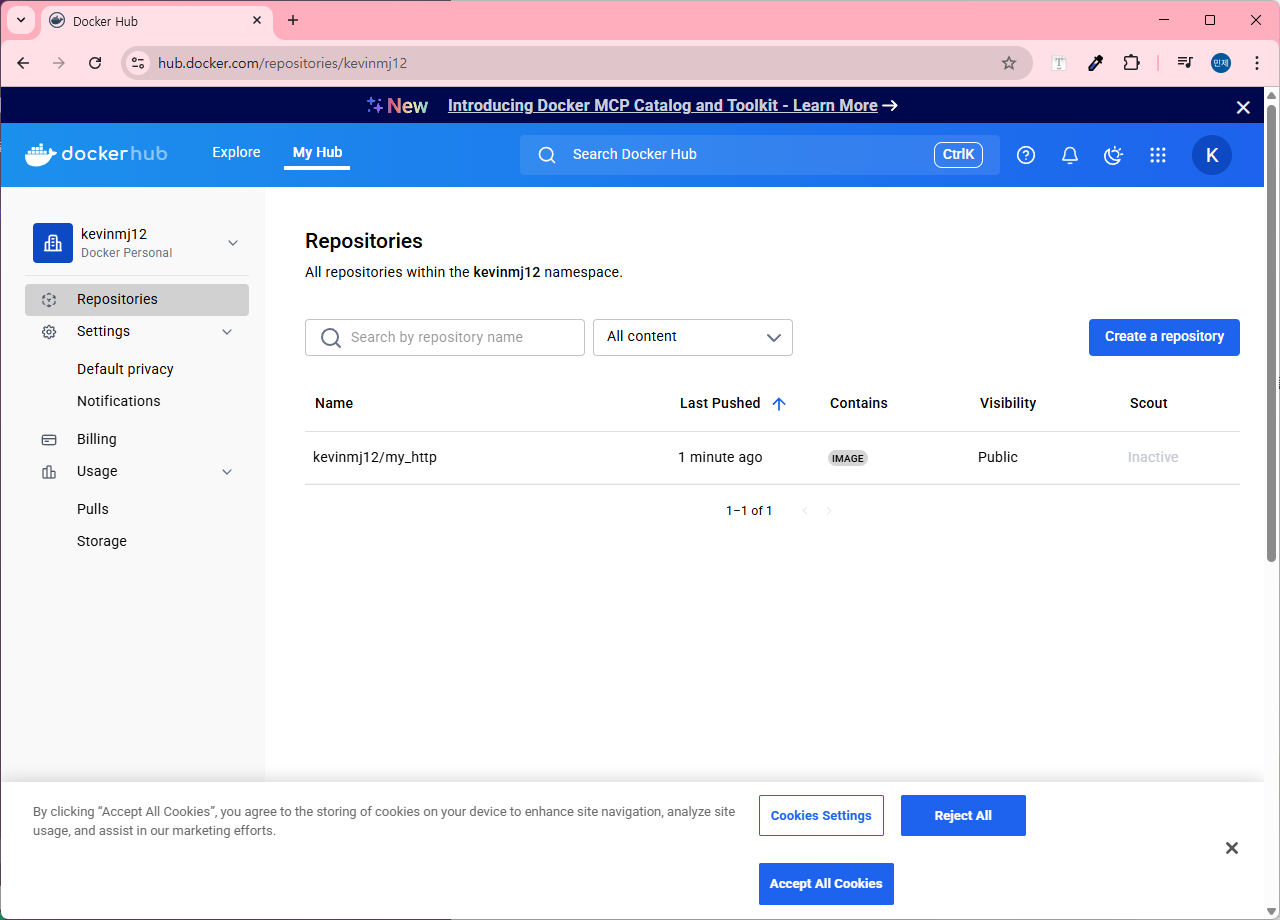The image size is (1280, 920).
Task: Click the Docker Hub logo
Action: click(96, 154)
